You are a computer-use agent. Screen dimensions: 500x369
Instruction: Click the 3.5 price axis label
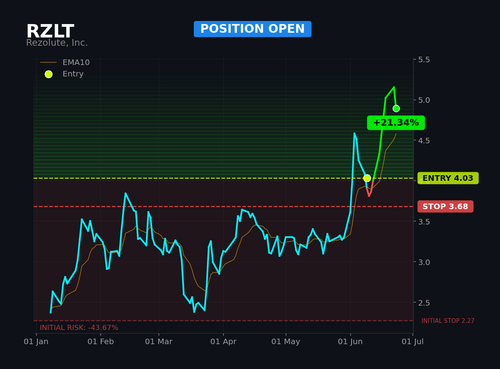pos(424,222)
